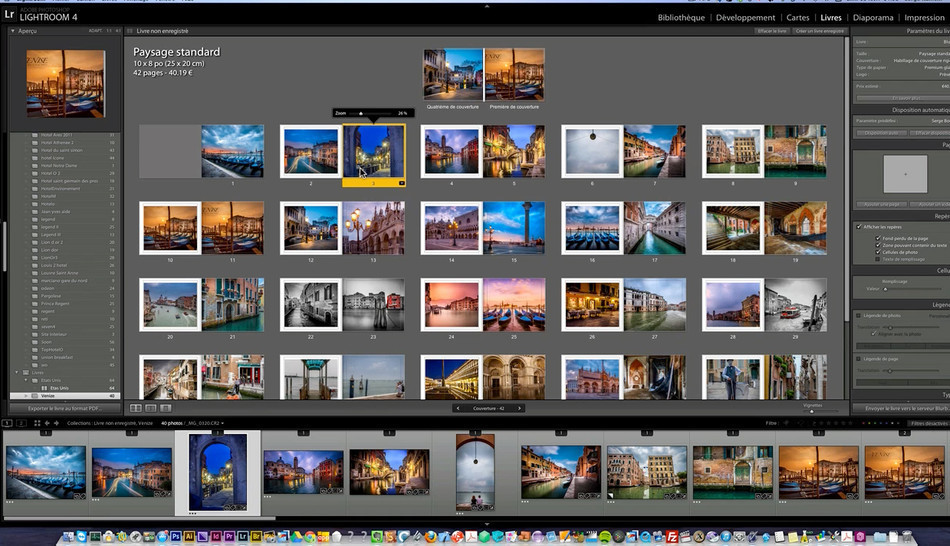Select the Livres module
The image size is (950, 546).
831,18
